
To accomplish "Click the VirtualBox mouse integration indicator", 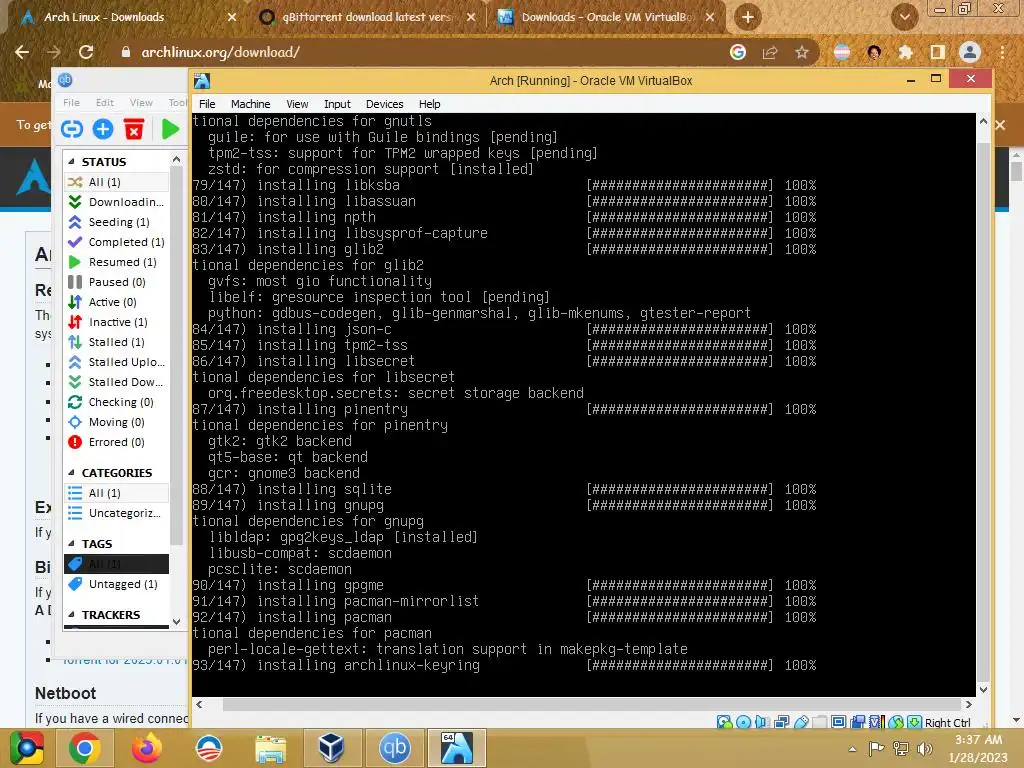I will click(x=895, y=722).
